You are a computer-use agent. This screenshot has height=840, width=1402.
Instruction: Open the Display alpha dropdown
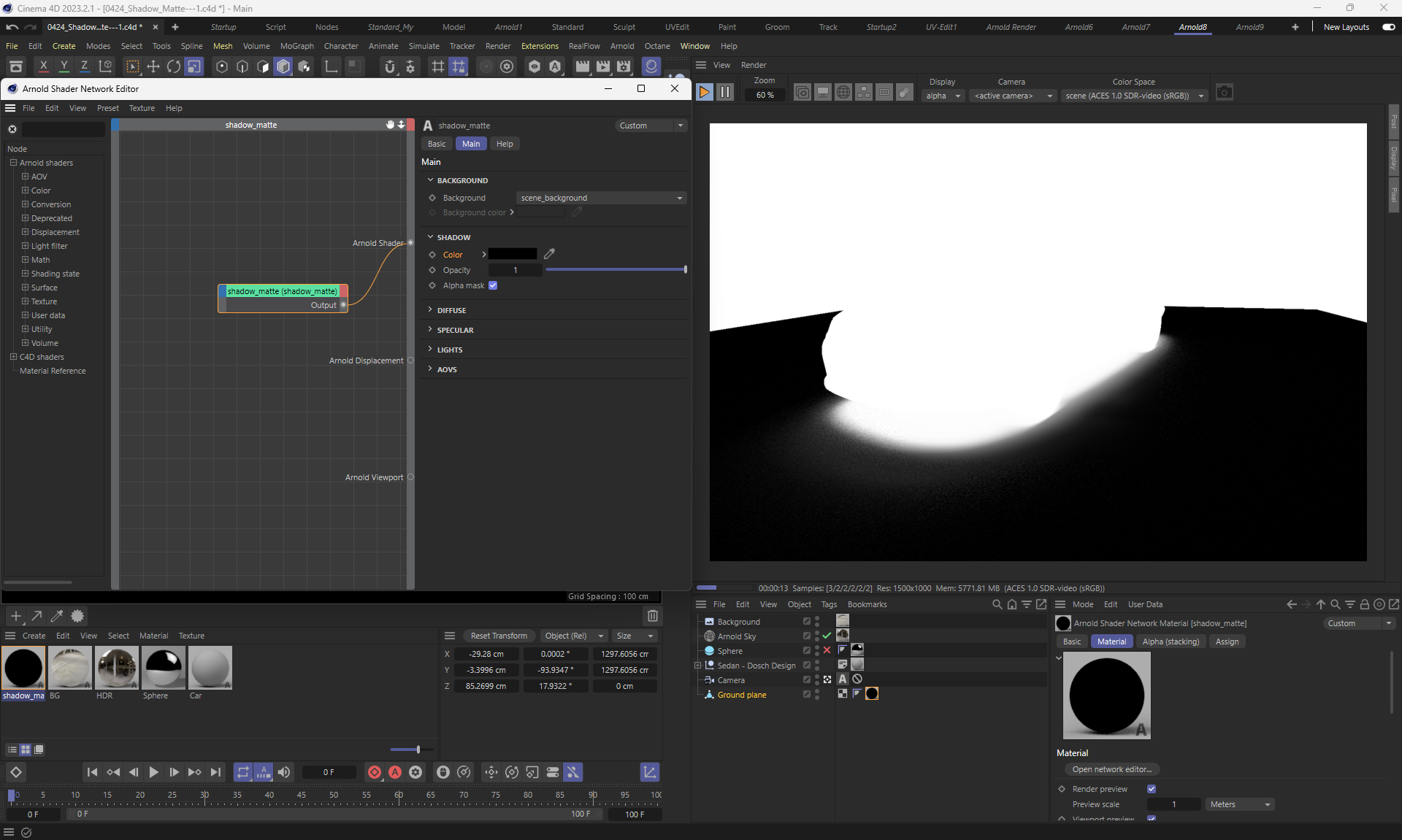click(x=943, y=96)
